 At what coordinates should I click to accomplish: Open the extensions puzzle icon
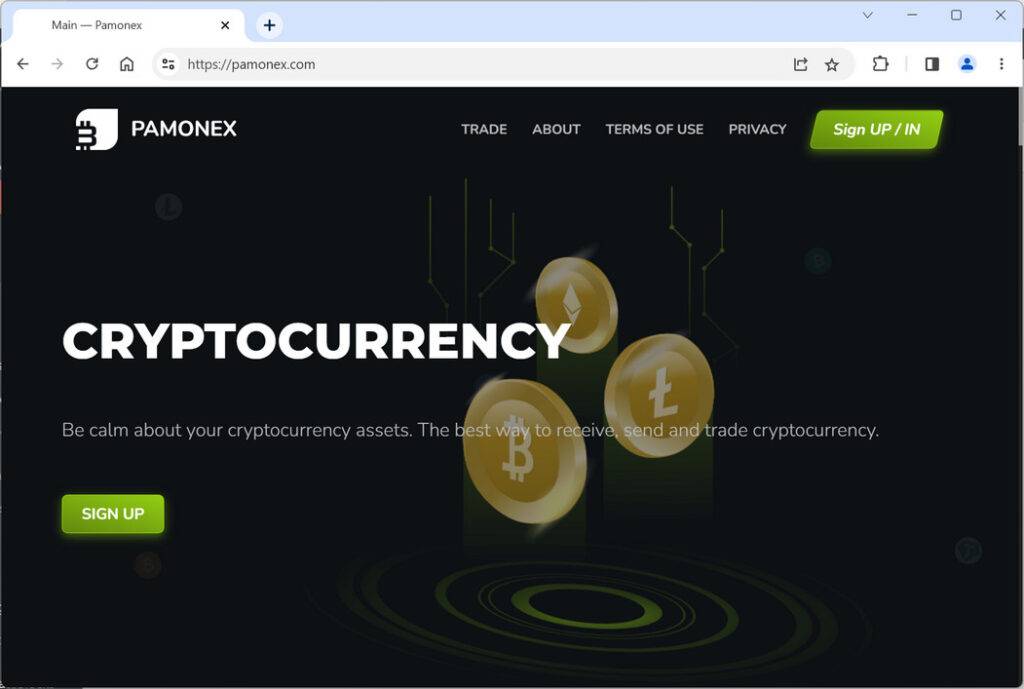pos(880,64)
